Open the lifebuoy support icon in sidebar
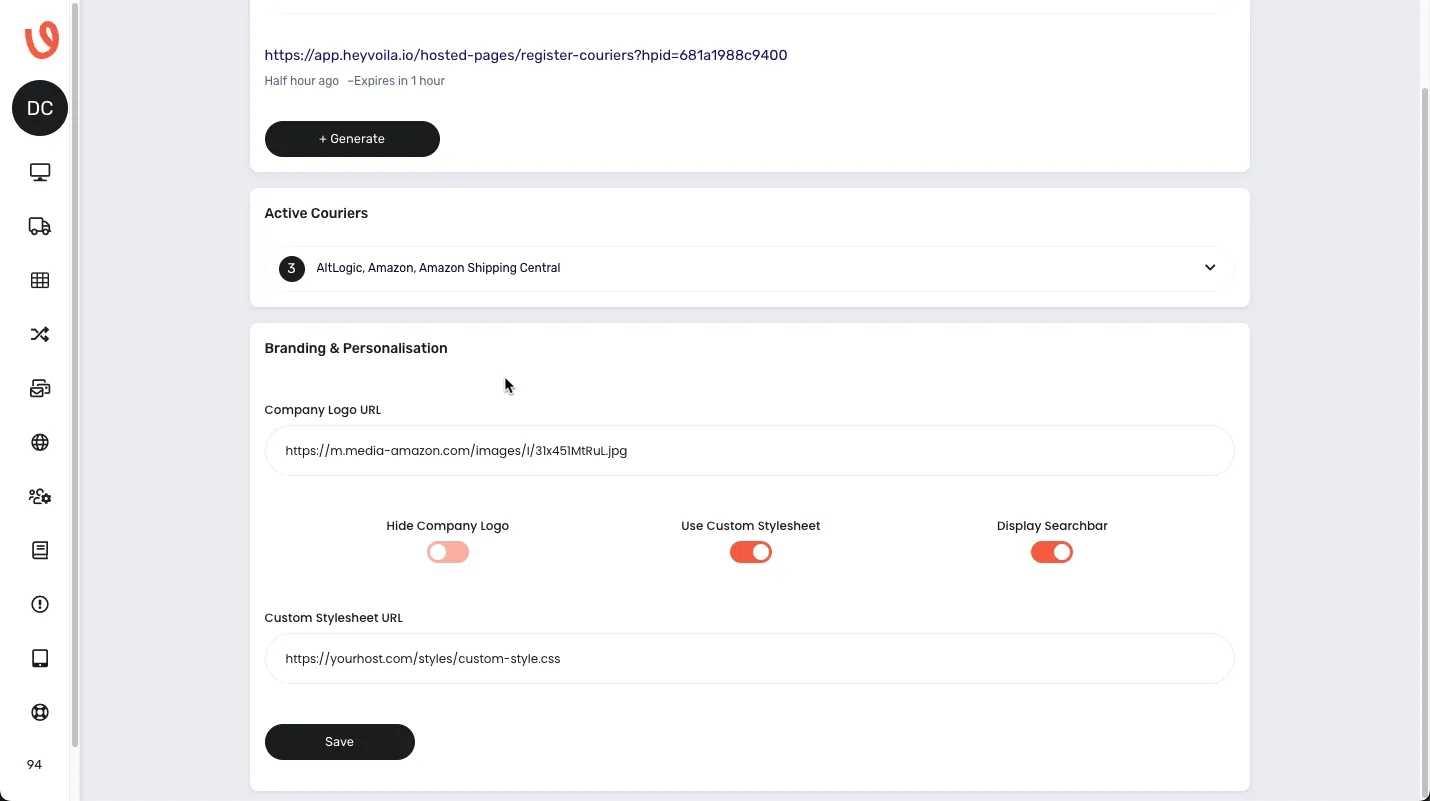The image size is (1430, 801). [40, 712]
